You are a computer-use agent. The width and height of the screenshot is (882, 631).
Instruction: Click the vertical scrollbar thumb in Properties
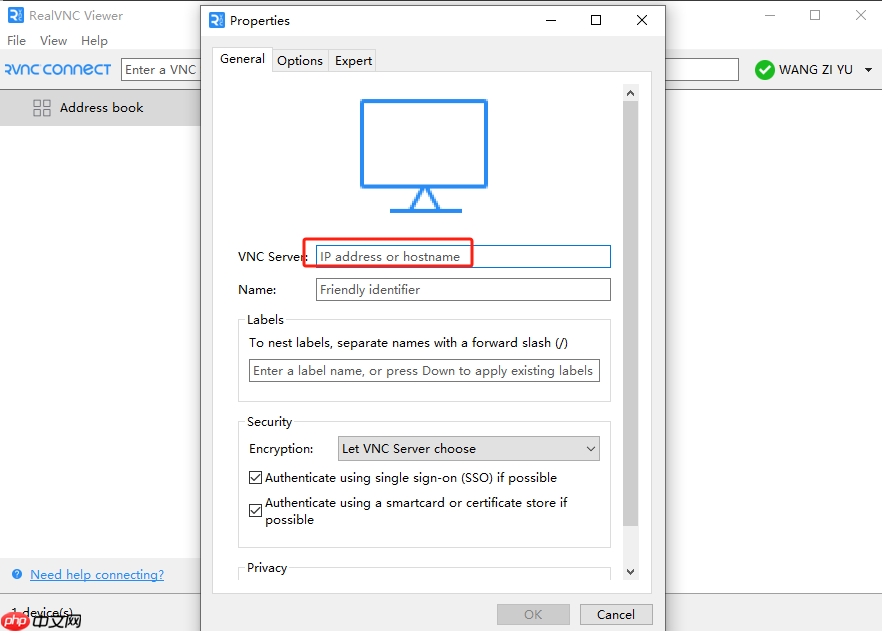point(631,313)
